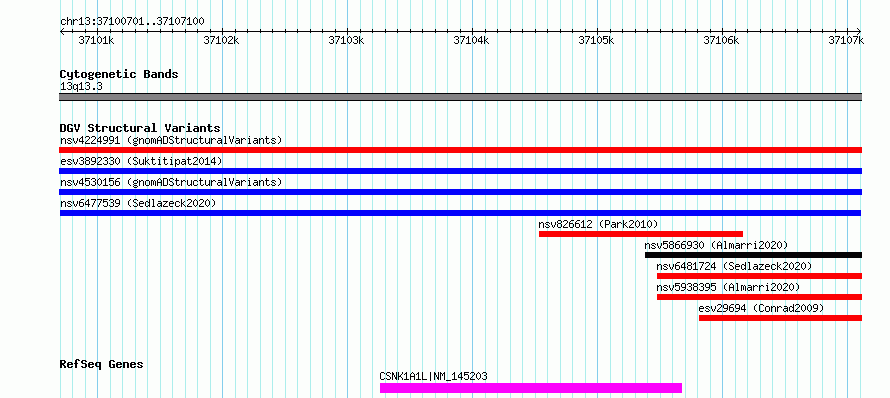Open the nsv826612 (Park2010) label
890x398 pixels.
[598, 224]
